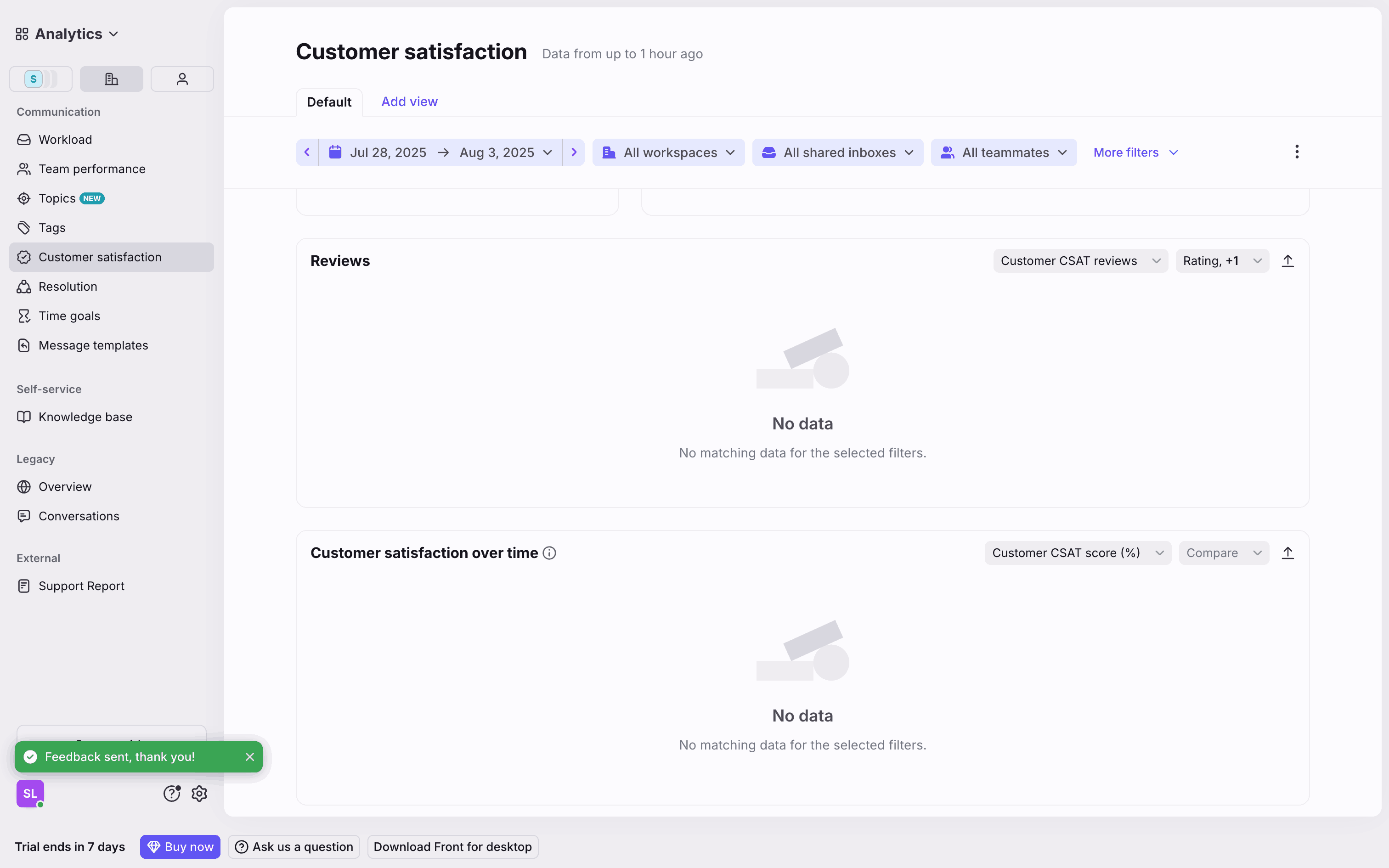Advance to next date range arrow
This screenshot has width=1389, height=868.
pos(573,152)
